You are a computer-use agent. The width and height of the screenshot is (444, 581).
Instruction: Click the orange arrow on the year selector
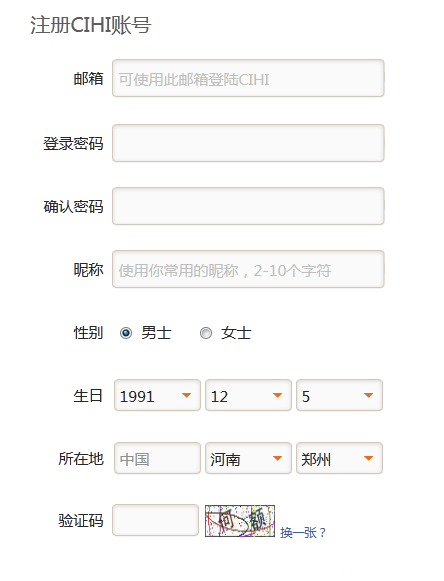click(186, 395)
